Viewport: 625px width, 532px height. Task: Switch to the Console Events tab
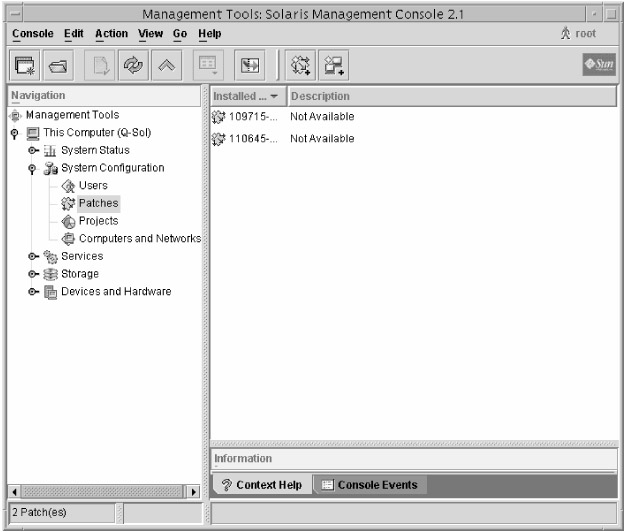[x=369, y=485]
